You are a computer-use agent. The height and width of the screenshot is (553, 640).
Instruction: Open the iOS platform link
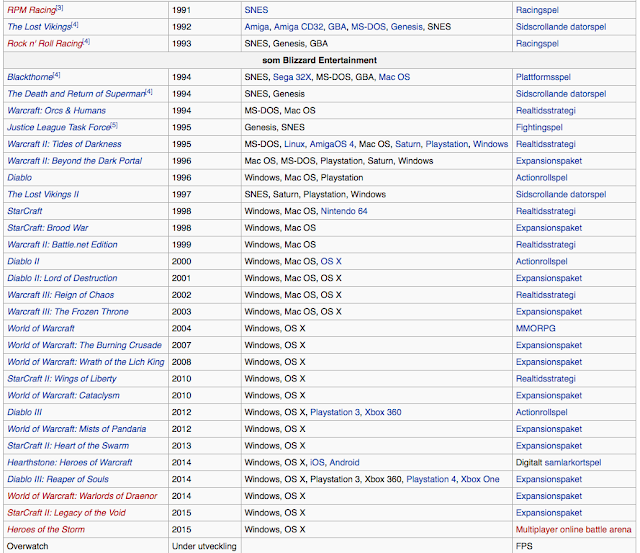317,462
